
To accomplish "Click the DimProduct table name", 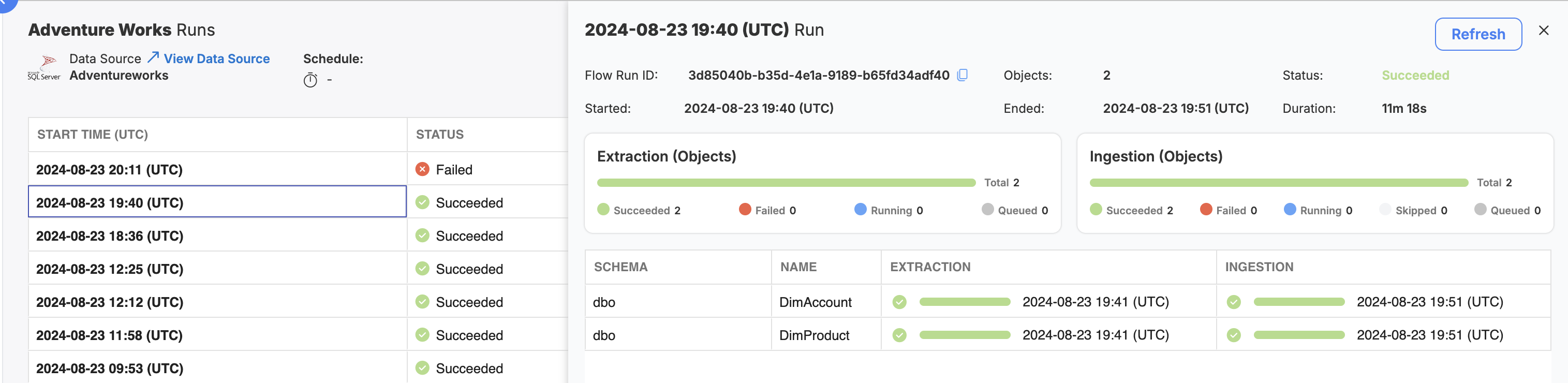I will (814, 335).
